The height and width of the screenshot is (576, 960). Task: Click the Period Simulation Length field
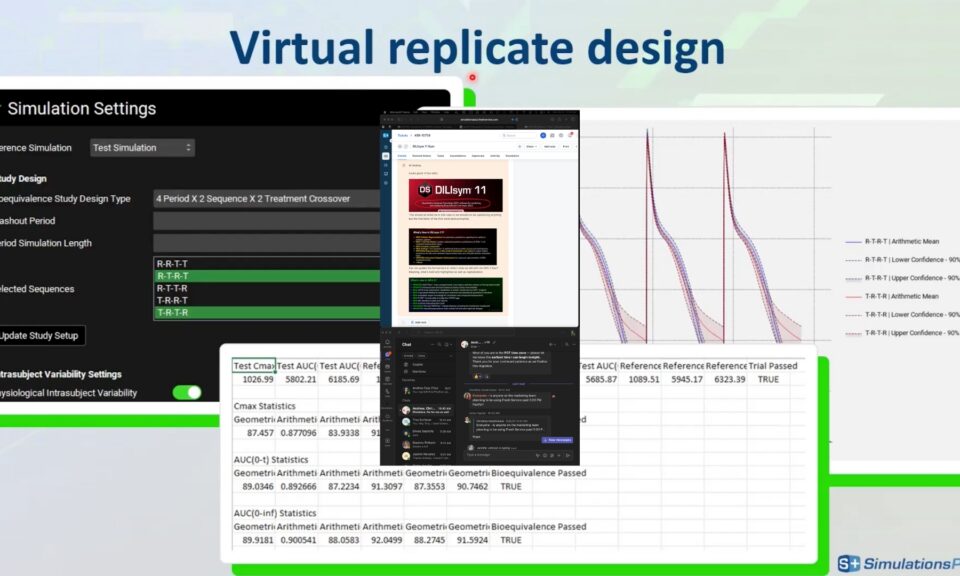click(x=266, y=243)
